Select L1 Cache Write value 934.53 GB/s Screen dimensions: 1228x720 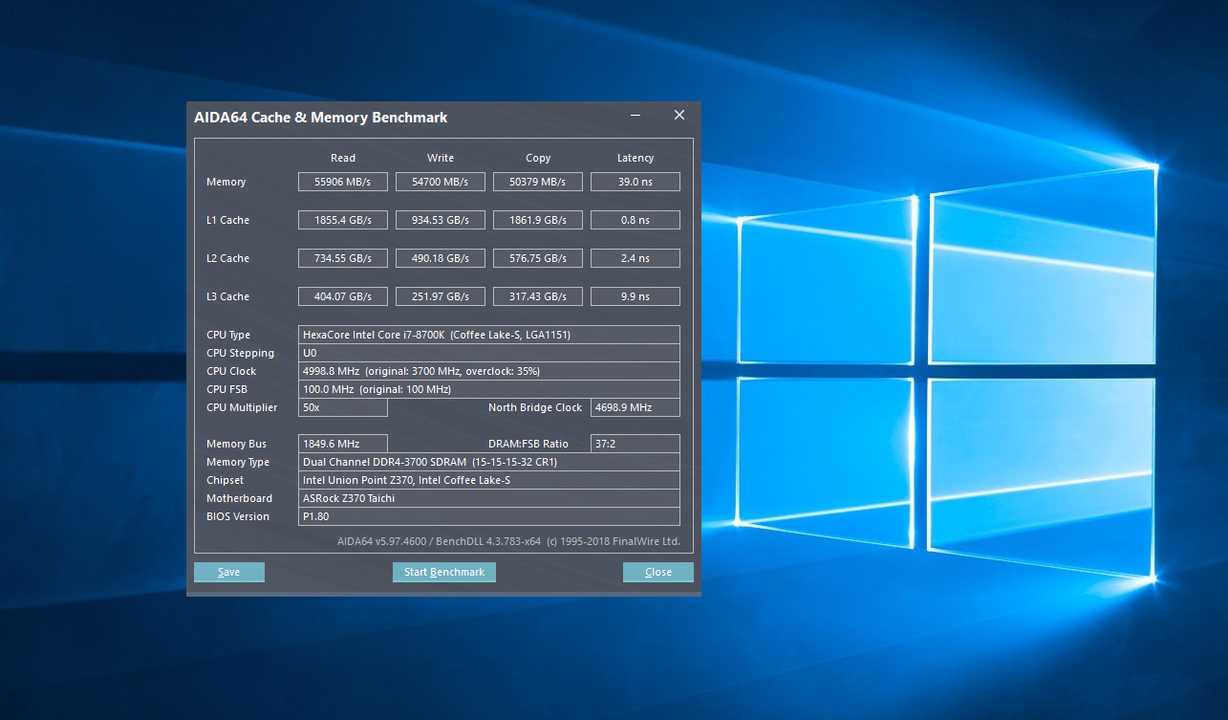click(440, 220)
